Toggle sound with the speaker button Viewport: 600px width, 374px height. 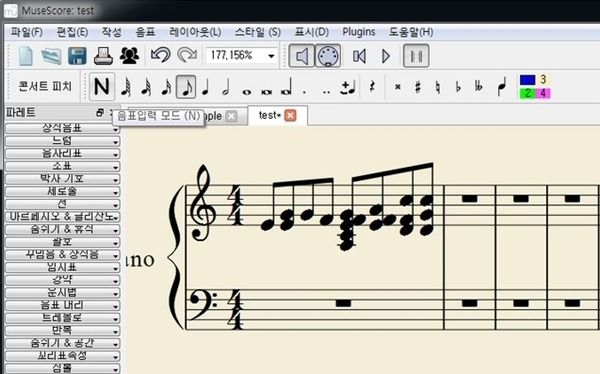coord(302,56)
